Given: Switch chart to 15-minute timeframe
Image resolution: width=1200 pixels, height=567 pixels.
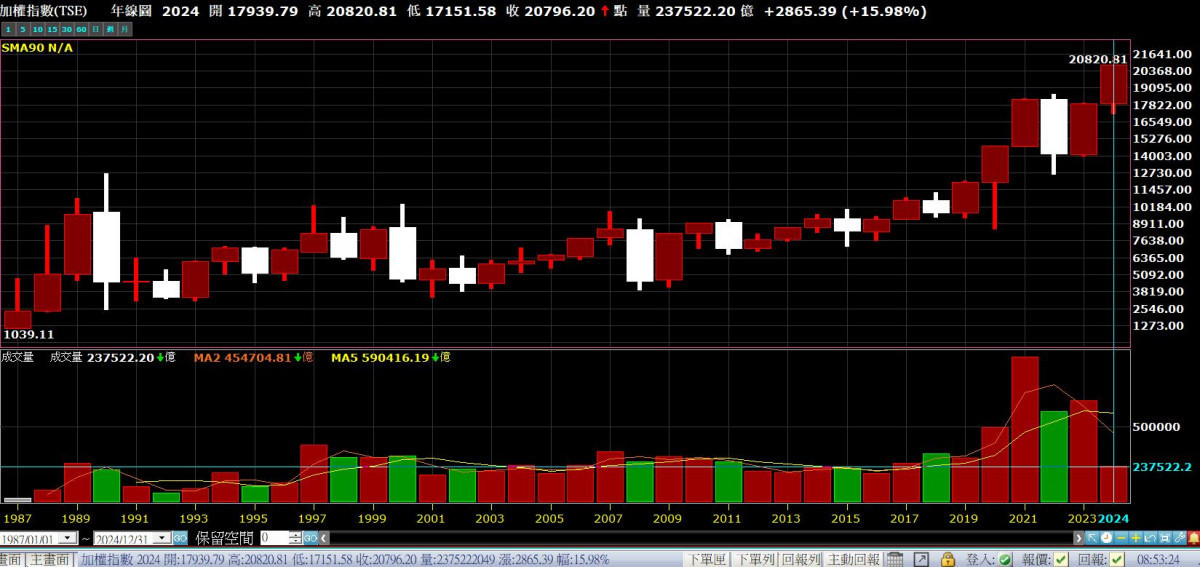Looking at the screenshot, I should pyautogui.click(x=52, y=30).
